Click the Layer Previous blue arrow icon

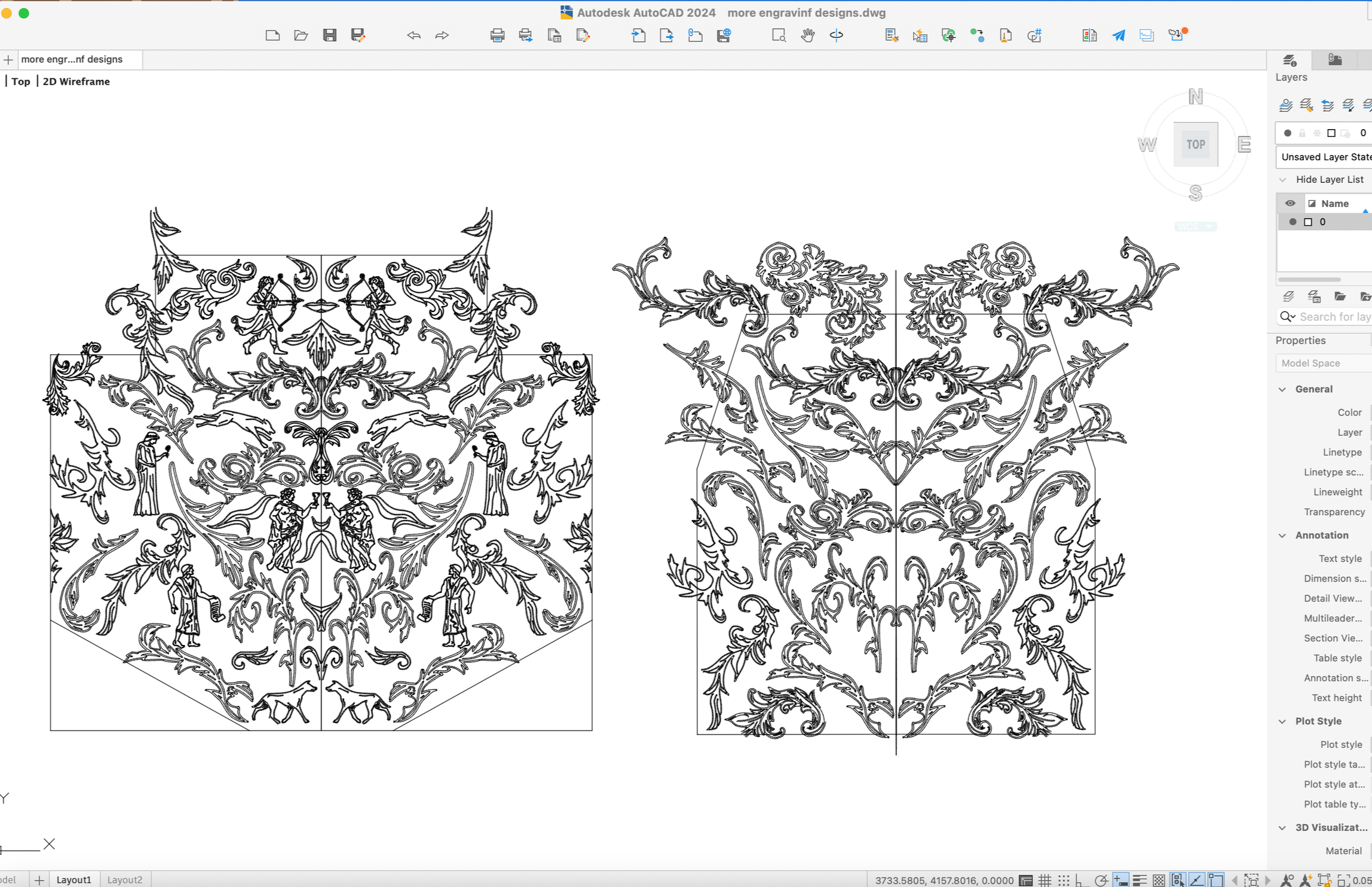point(1327,106)
